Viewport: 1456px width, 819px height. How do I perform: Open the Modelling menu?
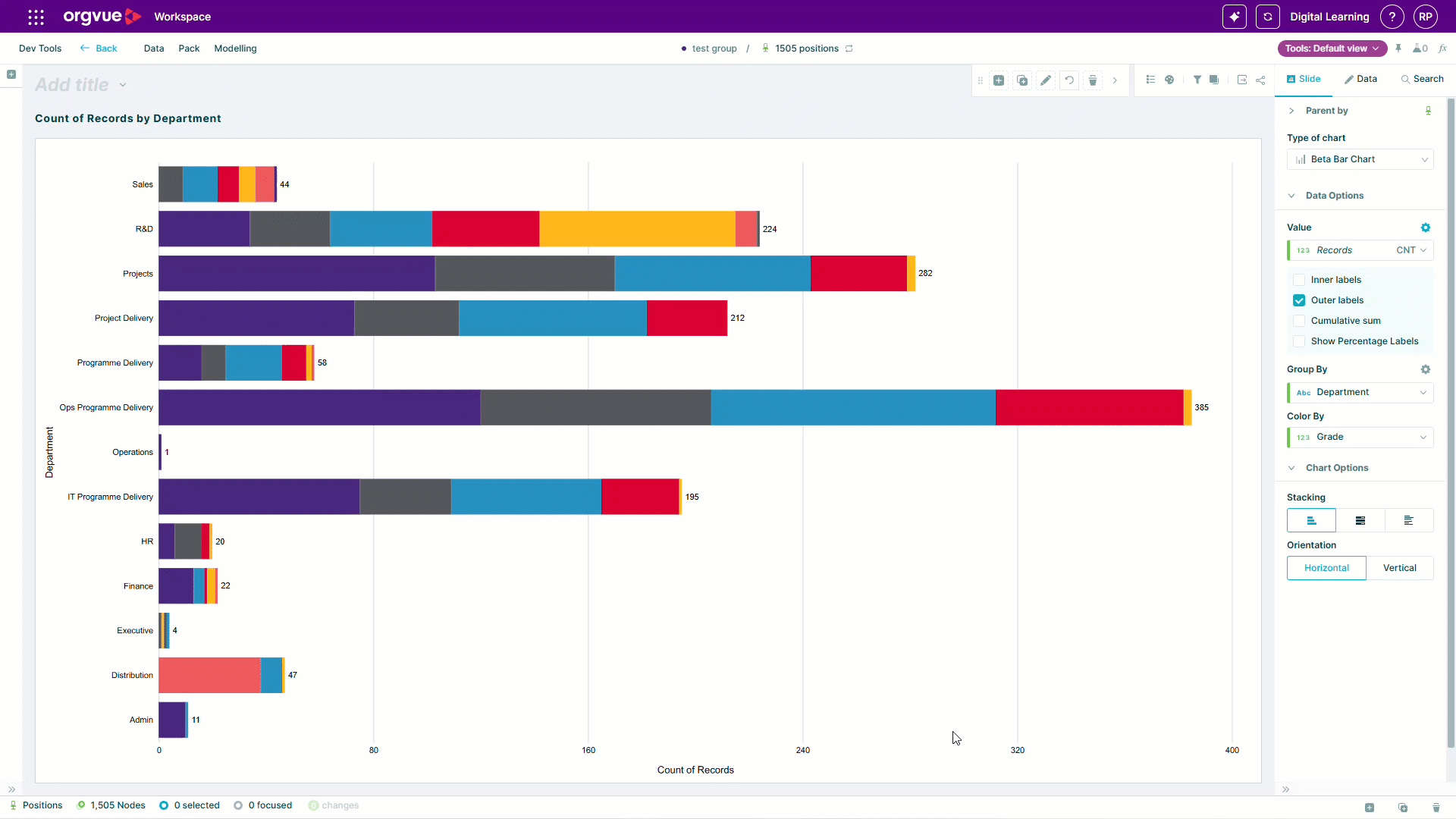235,49
